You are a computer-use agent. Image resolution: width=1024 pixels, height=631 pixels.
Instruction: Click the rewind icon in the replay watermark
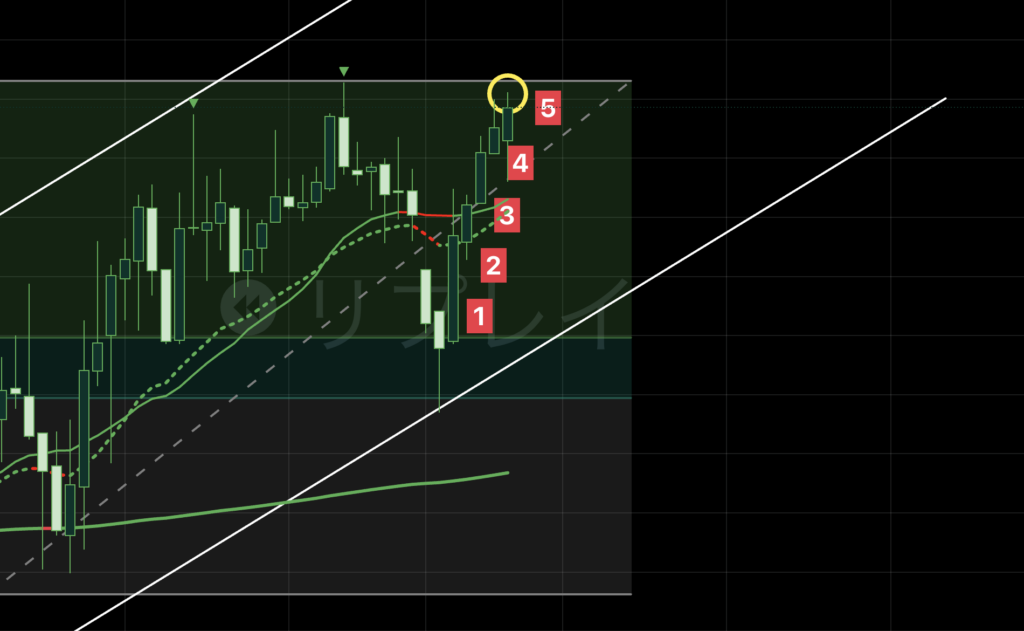click(x=249, y=306)
